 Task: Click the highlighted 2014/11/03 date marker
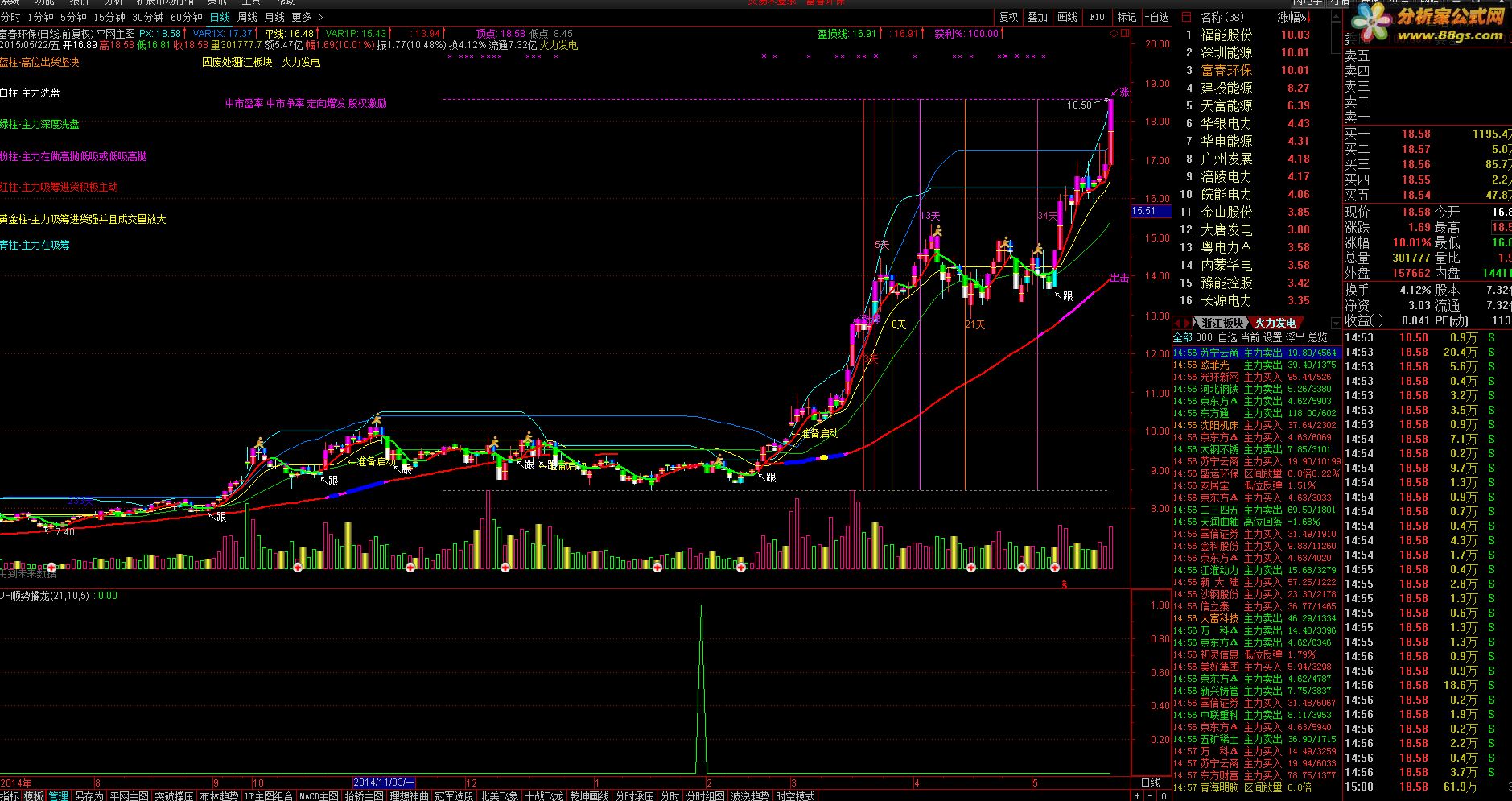[x=384, y=782]
